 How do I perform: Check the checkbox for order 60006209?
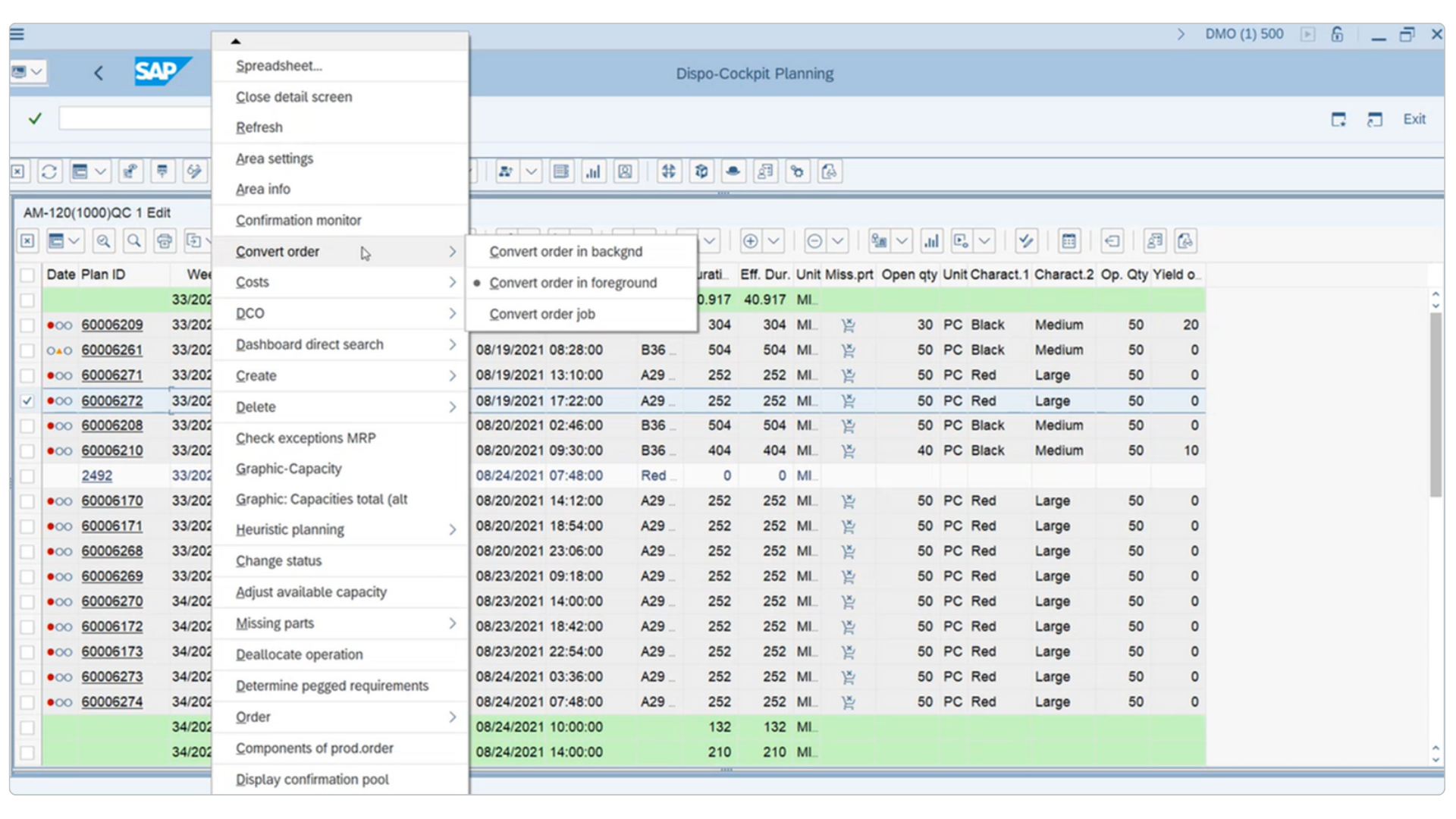tap(27, 325)
